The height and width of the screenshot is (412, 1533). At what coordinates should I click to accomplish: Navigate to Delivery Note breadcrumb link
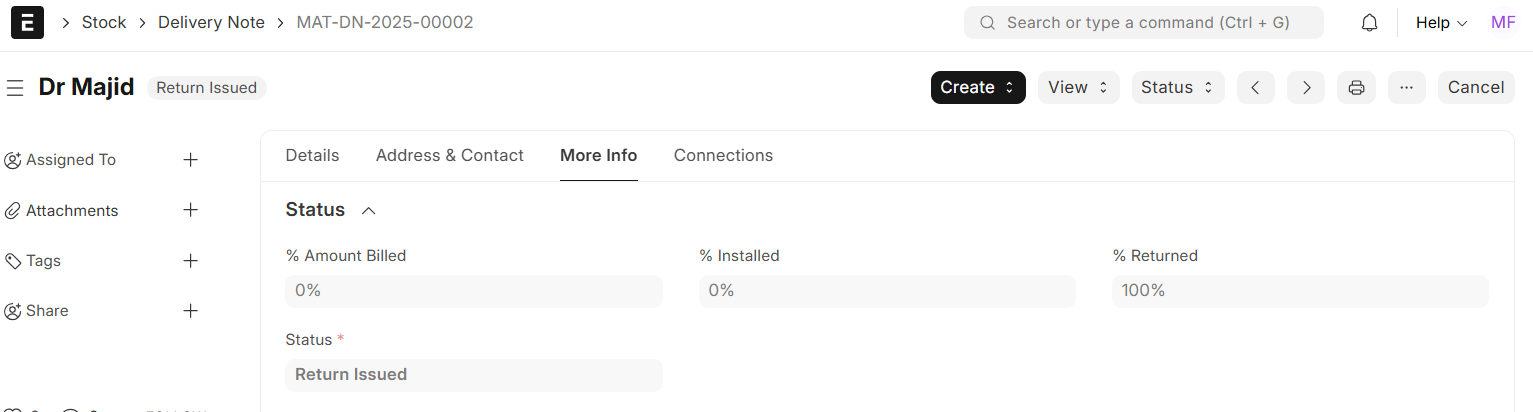211,23
